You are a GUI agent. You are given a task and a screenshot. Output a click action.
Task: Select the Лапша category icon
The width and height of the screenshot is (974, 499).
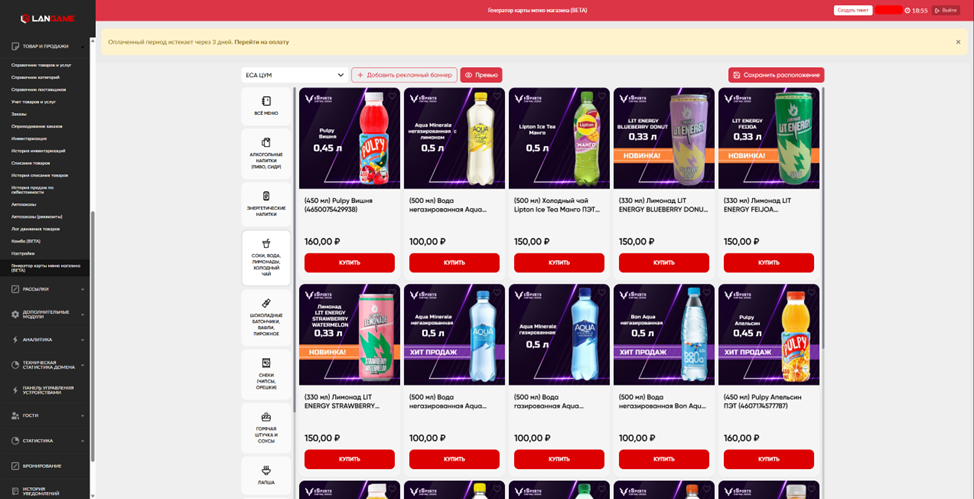[266, 469]
